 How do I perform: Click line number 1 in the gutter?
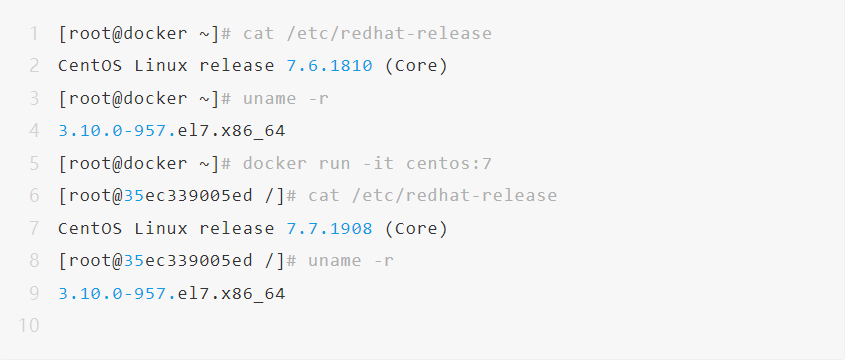[x=34, y=34]
